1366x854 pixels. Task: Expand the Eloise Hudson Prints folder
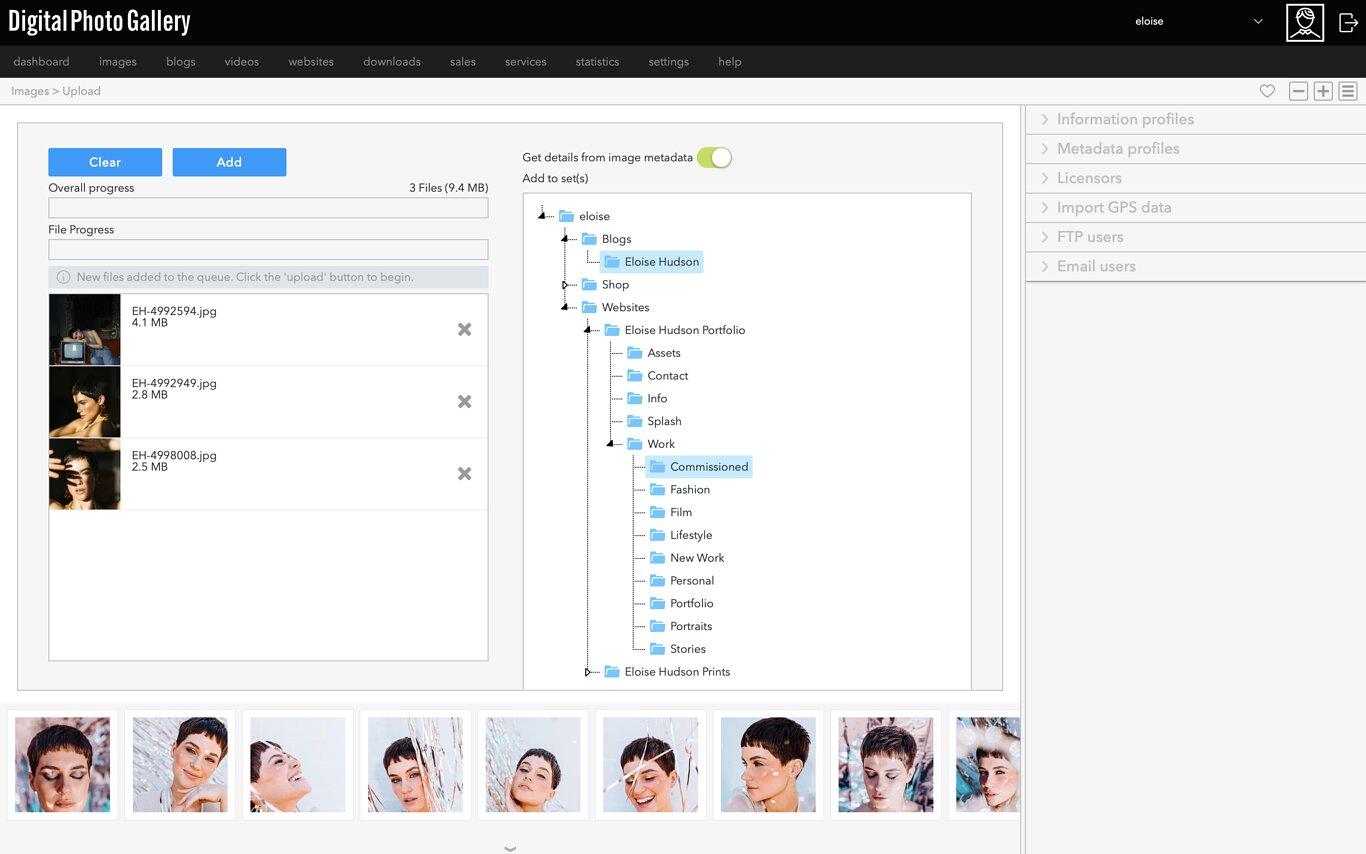point(589,672)
